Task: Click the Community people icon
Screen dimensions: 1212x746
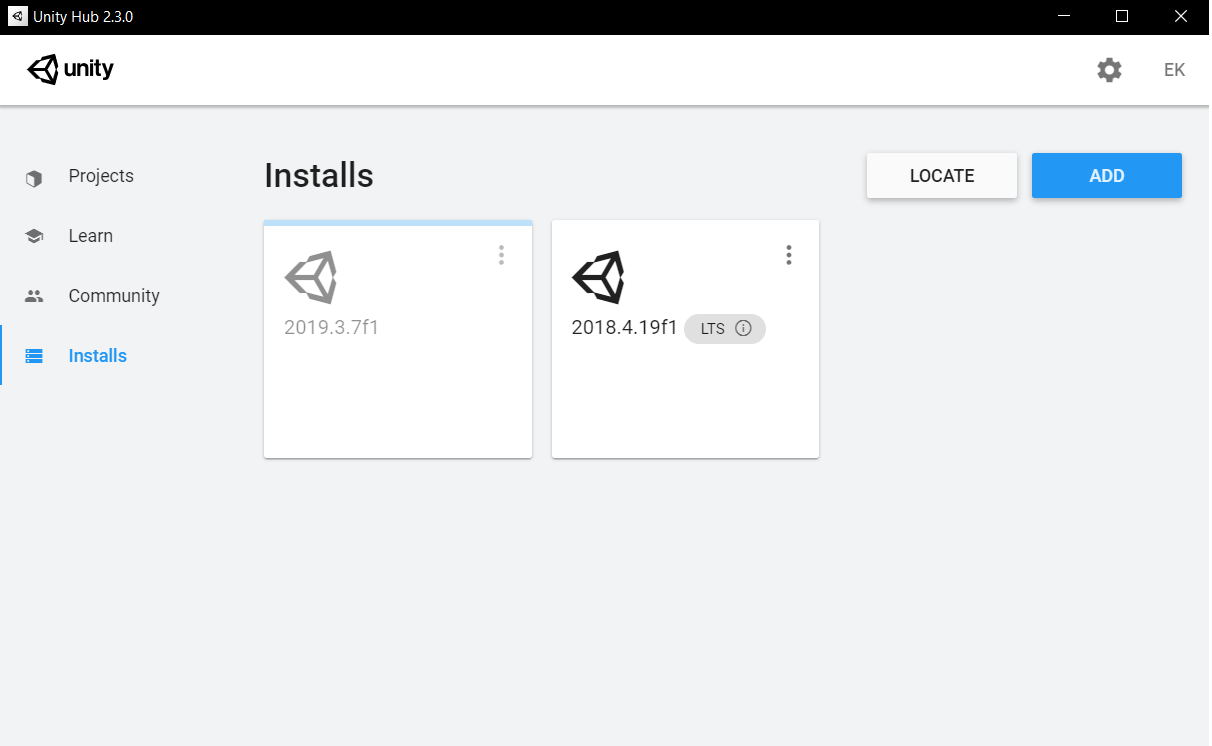Action: [34, 296]
